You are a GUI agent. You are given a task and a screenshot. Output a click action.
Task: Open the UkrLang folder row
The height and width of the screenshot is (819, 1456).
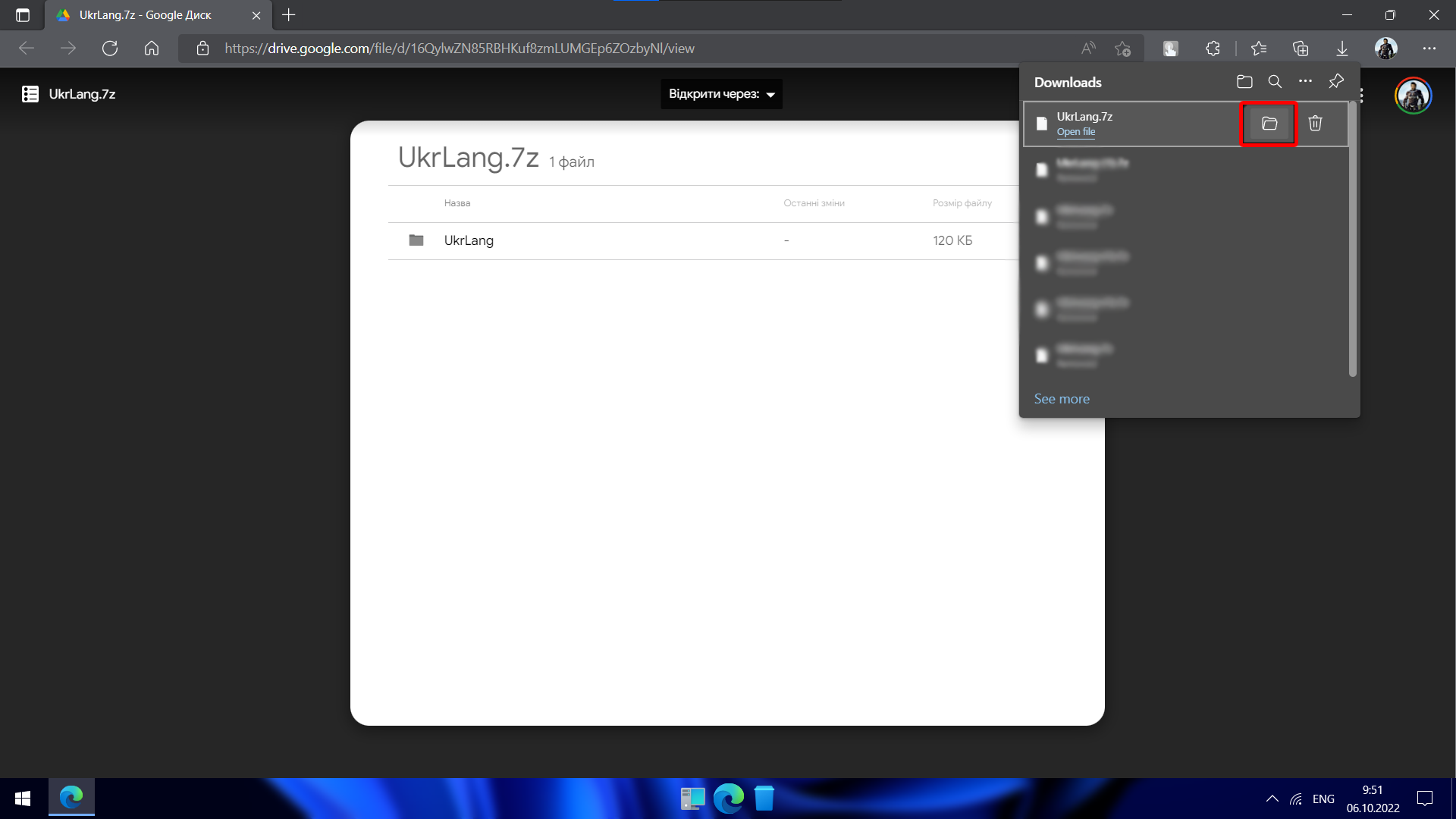click(469, 240)
